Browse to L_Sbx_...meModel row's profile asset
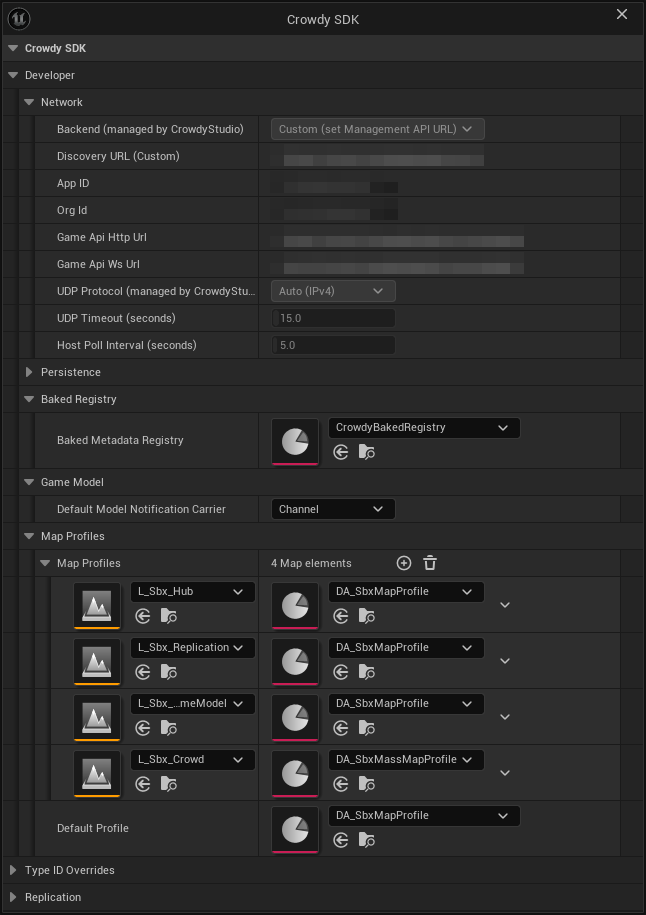 [x=366, y=728]
